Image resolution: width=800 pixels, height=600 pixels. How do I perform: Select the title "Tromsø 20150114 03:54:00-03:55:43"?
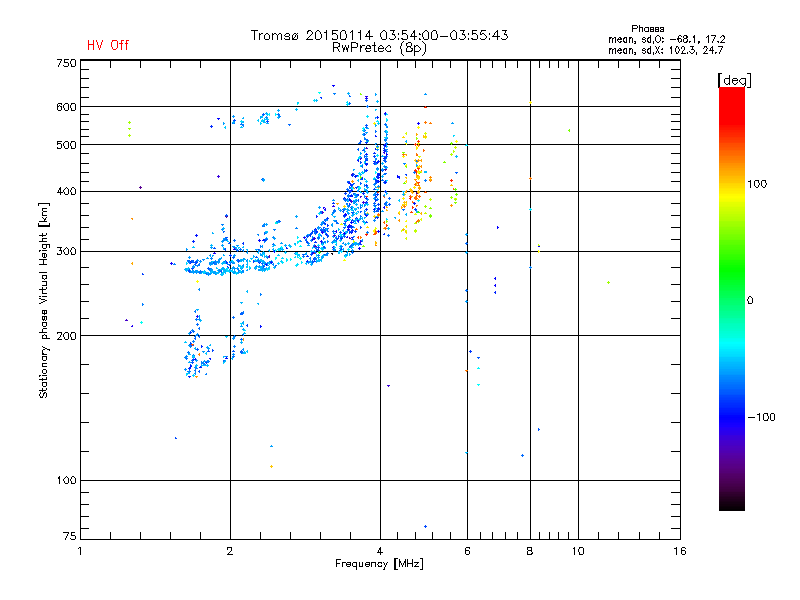[x=379, y=35]
